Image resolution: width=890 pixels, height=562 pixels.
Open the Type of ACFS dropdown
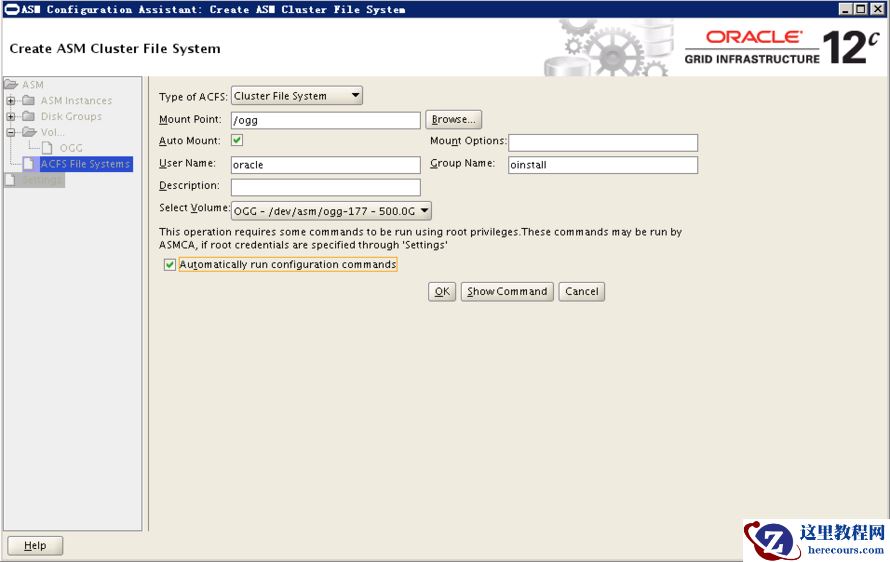click(x=297, y=96)
